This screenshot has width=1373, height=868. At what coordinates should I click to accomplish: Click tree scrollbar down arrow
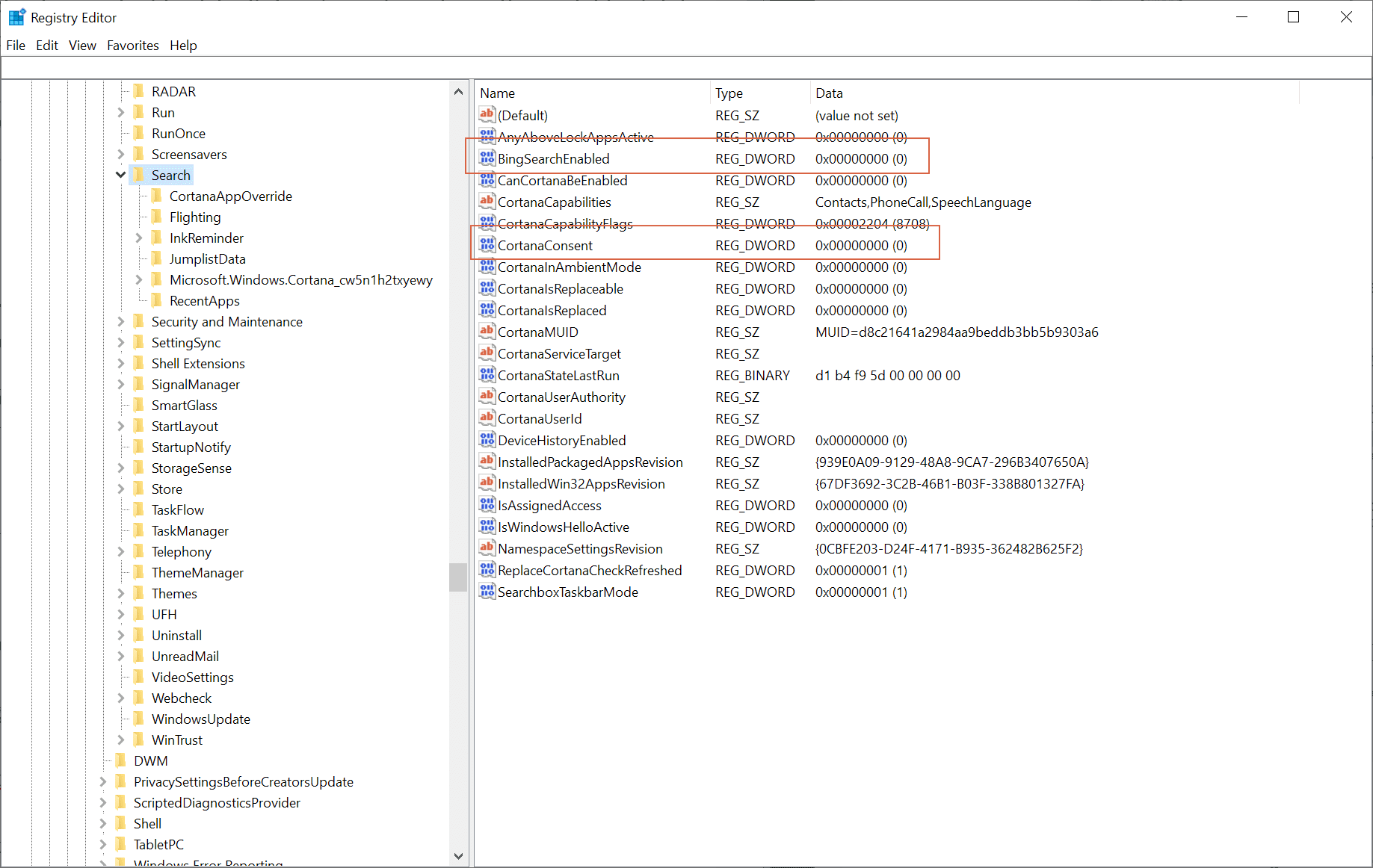click(x=458, y=856)
